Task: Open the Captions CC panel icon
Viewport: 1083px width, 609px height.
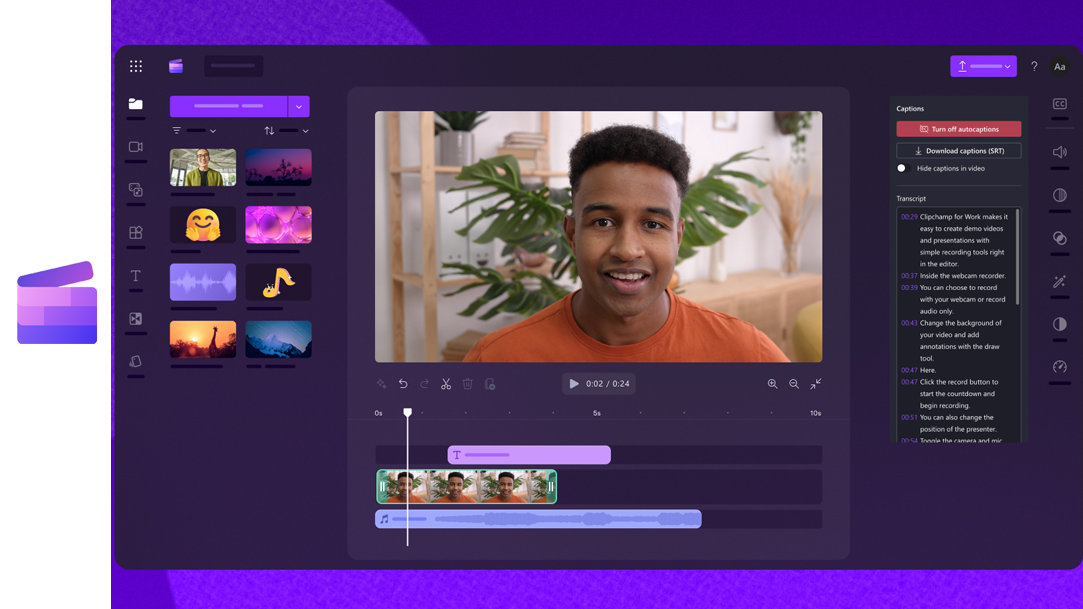Action: 1060,104
